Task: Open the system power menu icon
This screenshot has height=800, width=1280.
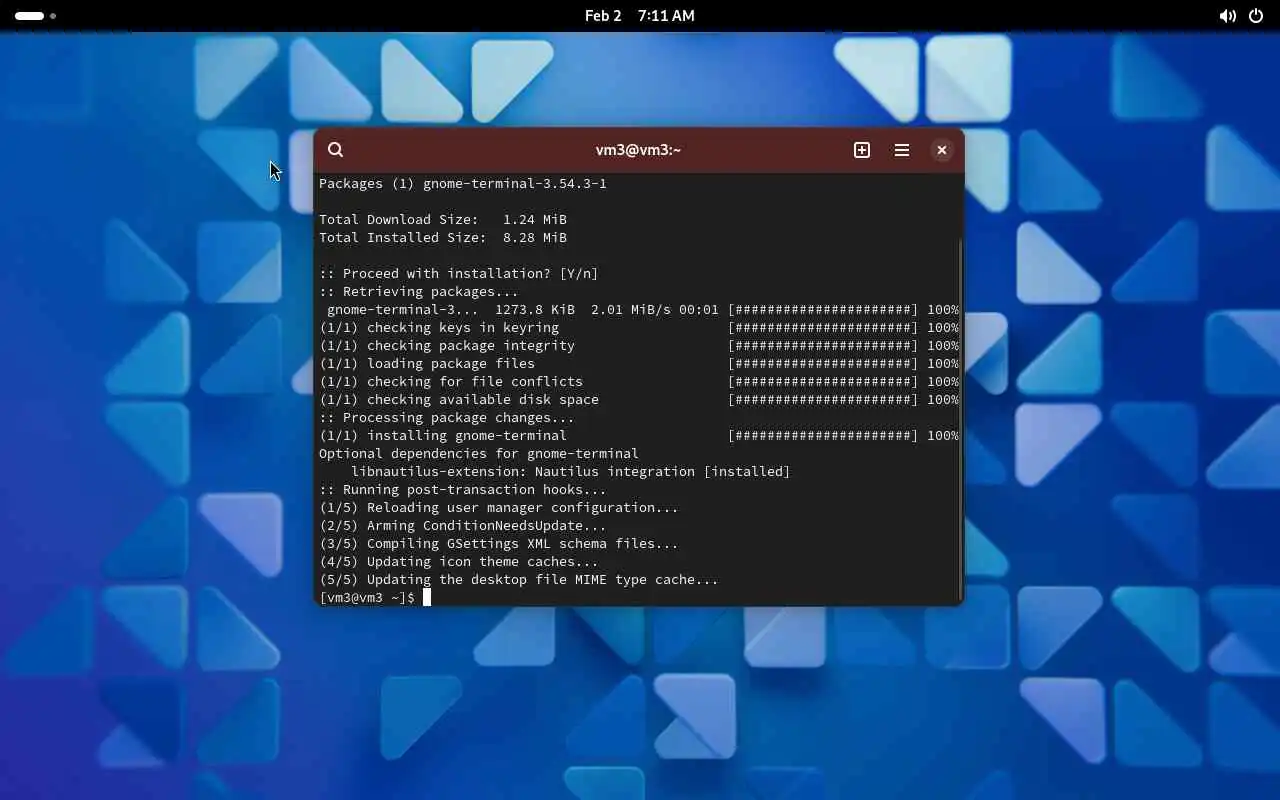Action: 1256,16
